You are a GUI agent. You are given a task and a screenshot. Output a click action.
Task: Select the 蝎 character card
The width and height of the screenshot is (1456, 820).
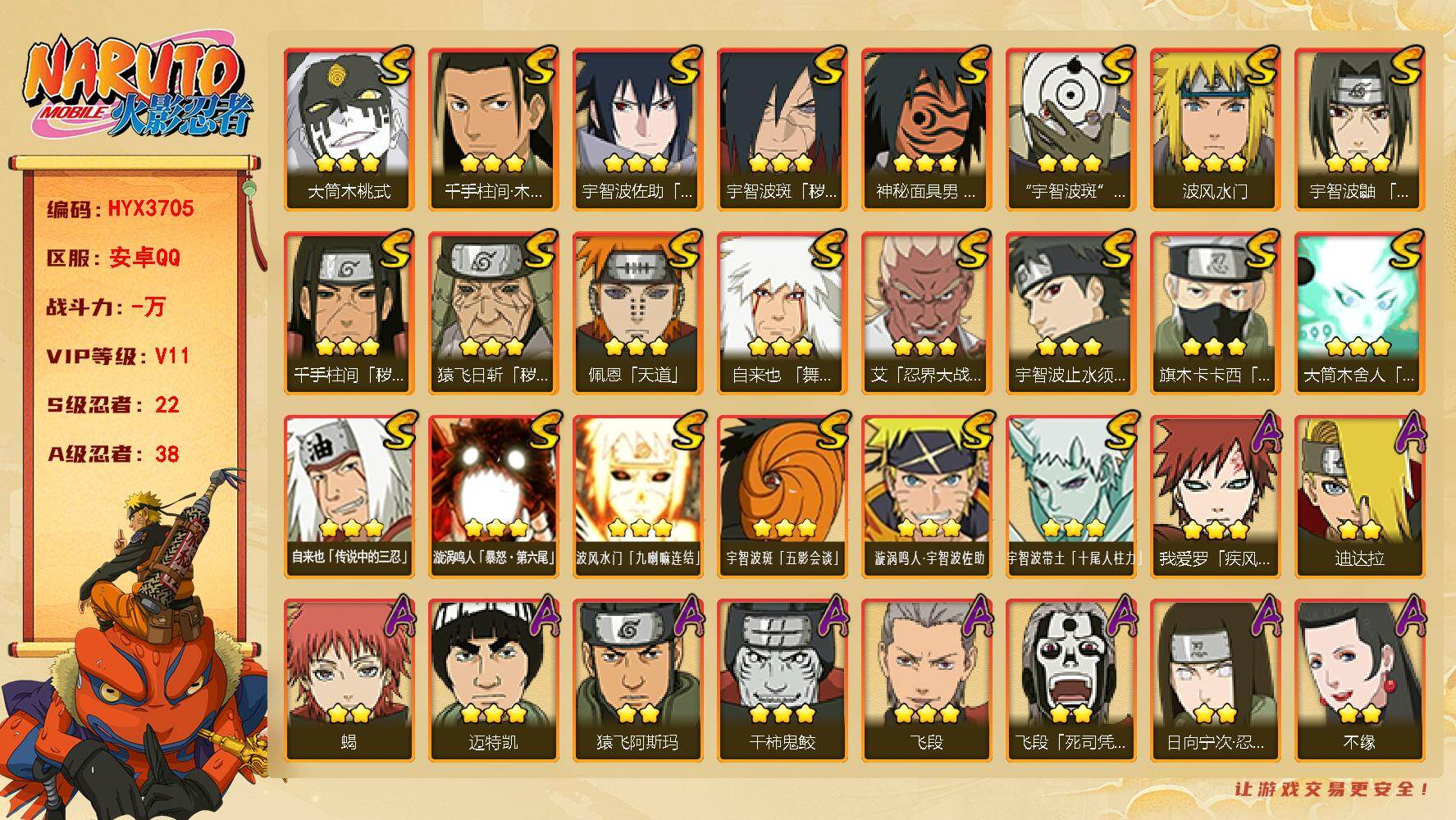[x=349, y=680]
